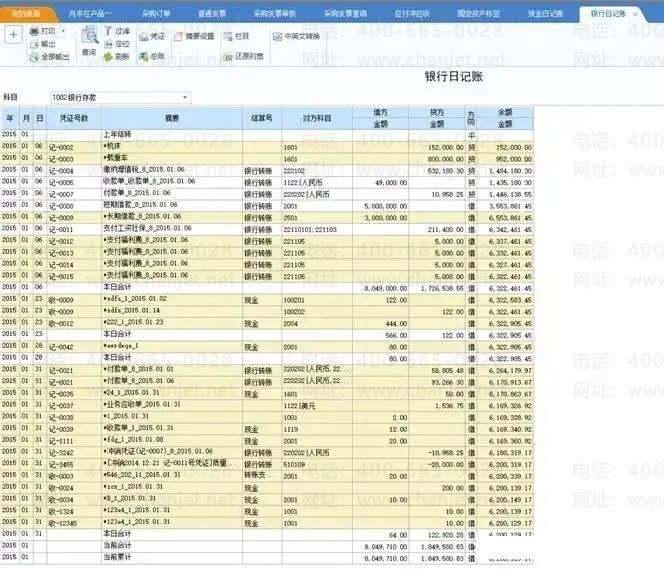664x569 pixels.
Task: Click the 借方 column header
Action: coord(380,112)
